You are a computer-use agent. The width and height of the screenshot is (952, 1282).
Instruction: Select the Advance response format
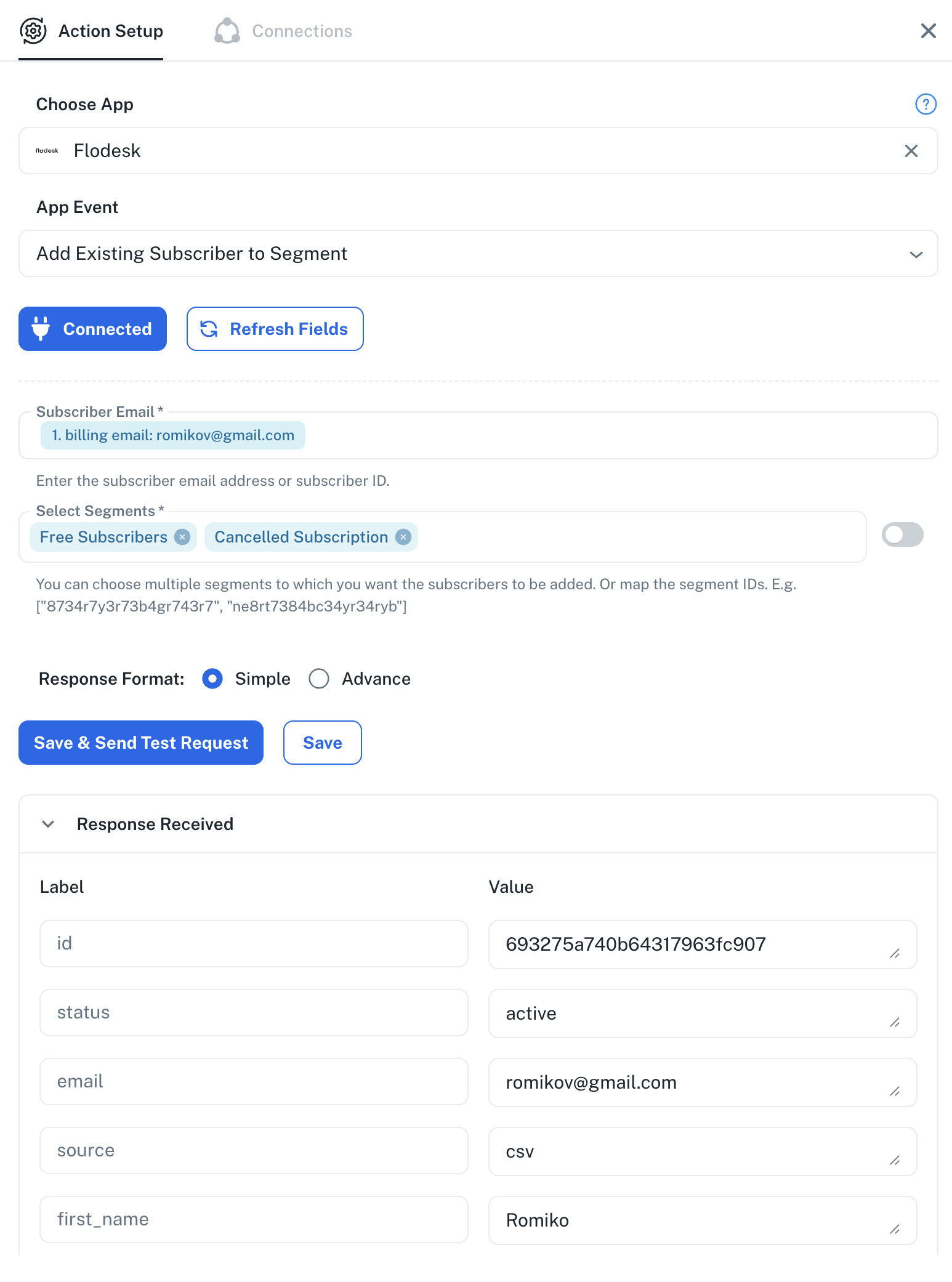tap(319, 679)
